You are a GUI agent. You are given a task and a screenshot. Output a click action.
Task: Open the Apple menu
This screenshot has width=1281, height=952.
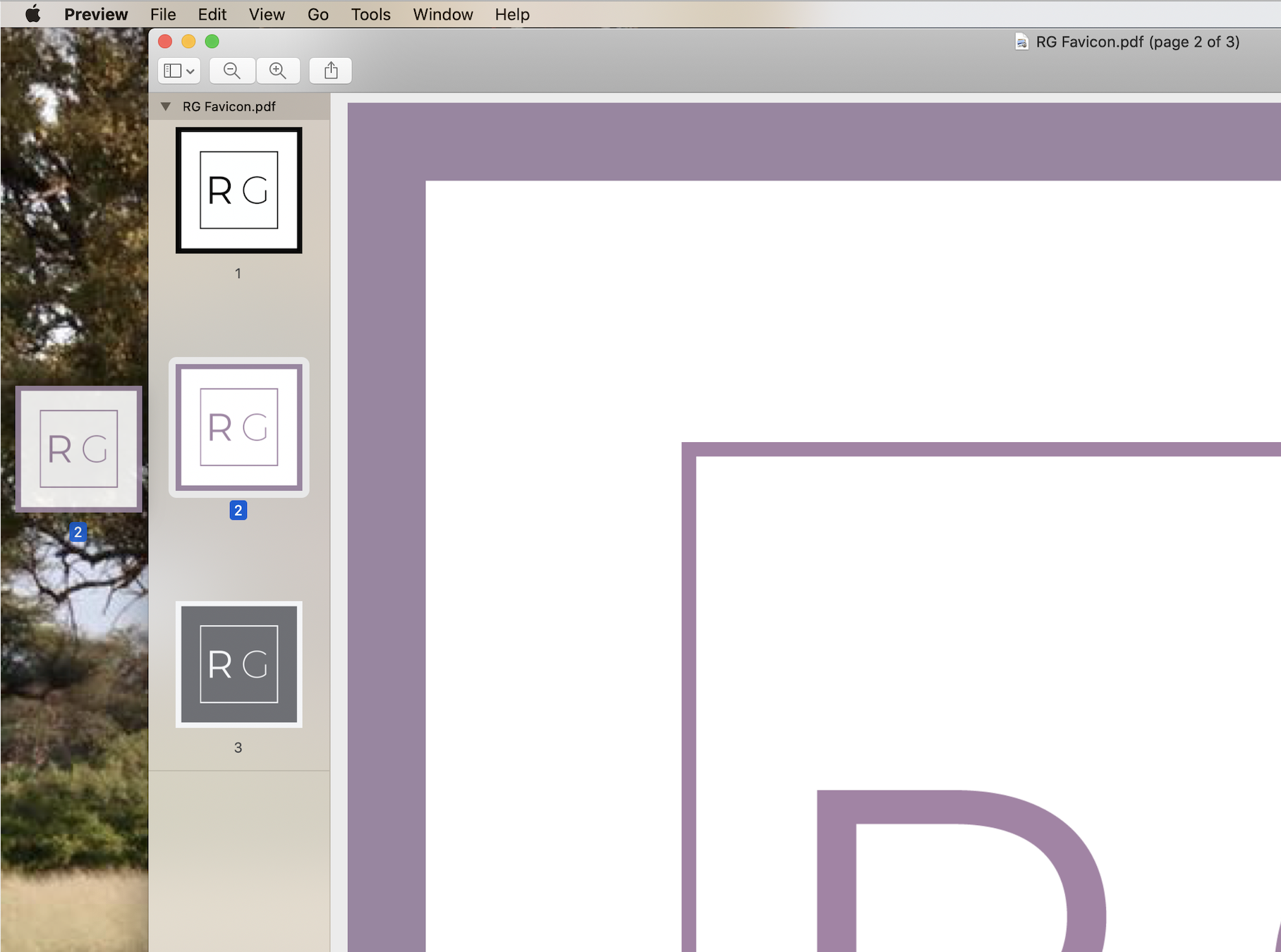click(x=32, y=14)
